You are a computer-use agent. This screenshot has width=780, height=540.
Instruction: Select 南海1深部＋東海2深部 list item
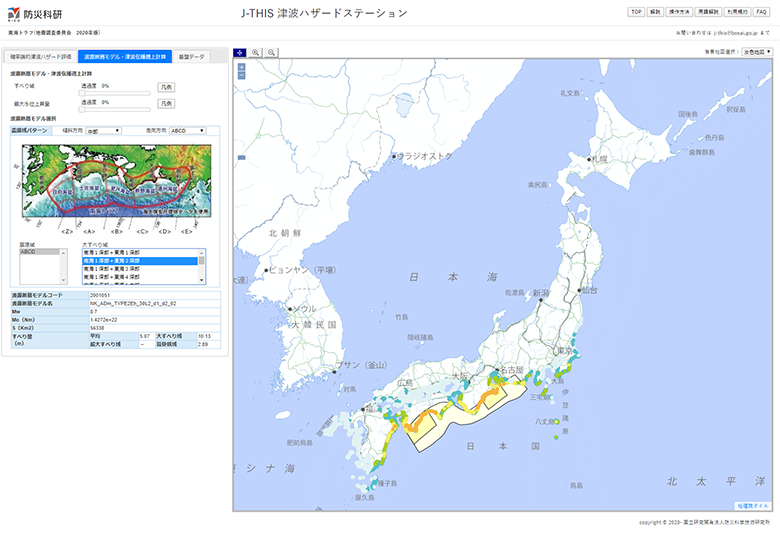(x=140, y=260)
